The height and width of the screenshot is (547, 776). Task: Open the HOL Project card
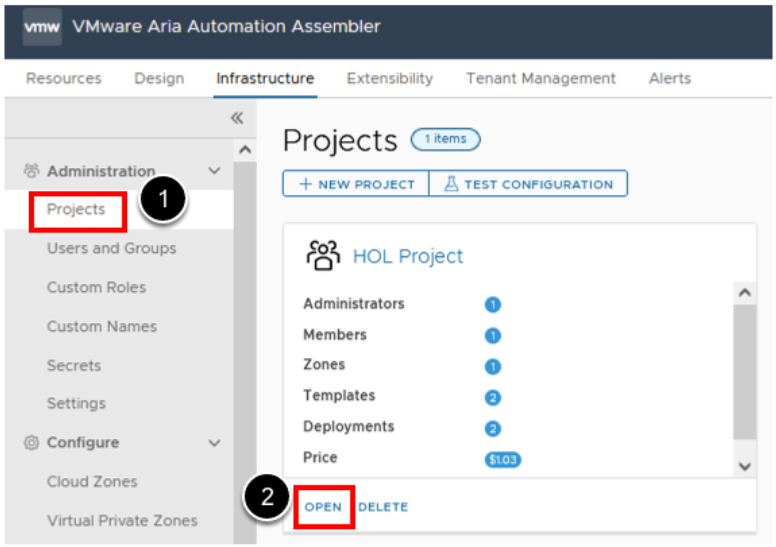pyautogui.click(x=323, y=507)
